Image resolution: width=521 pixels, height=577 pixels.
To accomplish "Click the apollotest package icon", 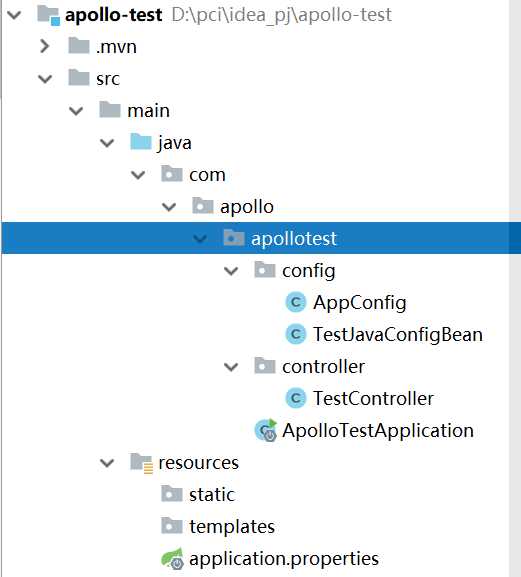I will pyautogui.click(x=234, y=238).
